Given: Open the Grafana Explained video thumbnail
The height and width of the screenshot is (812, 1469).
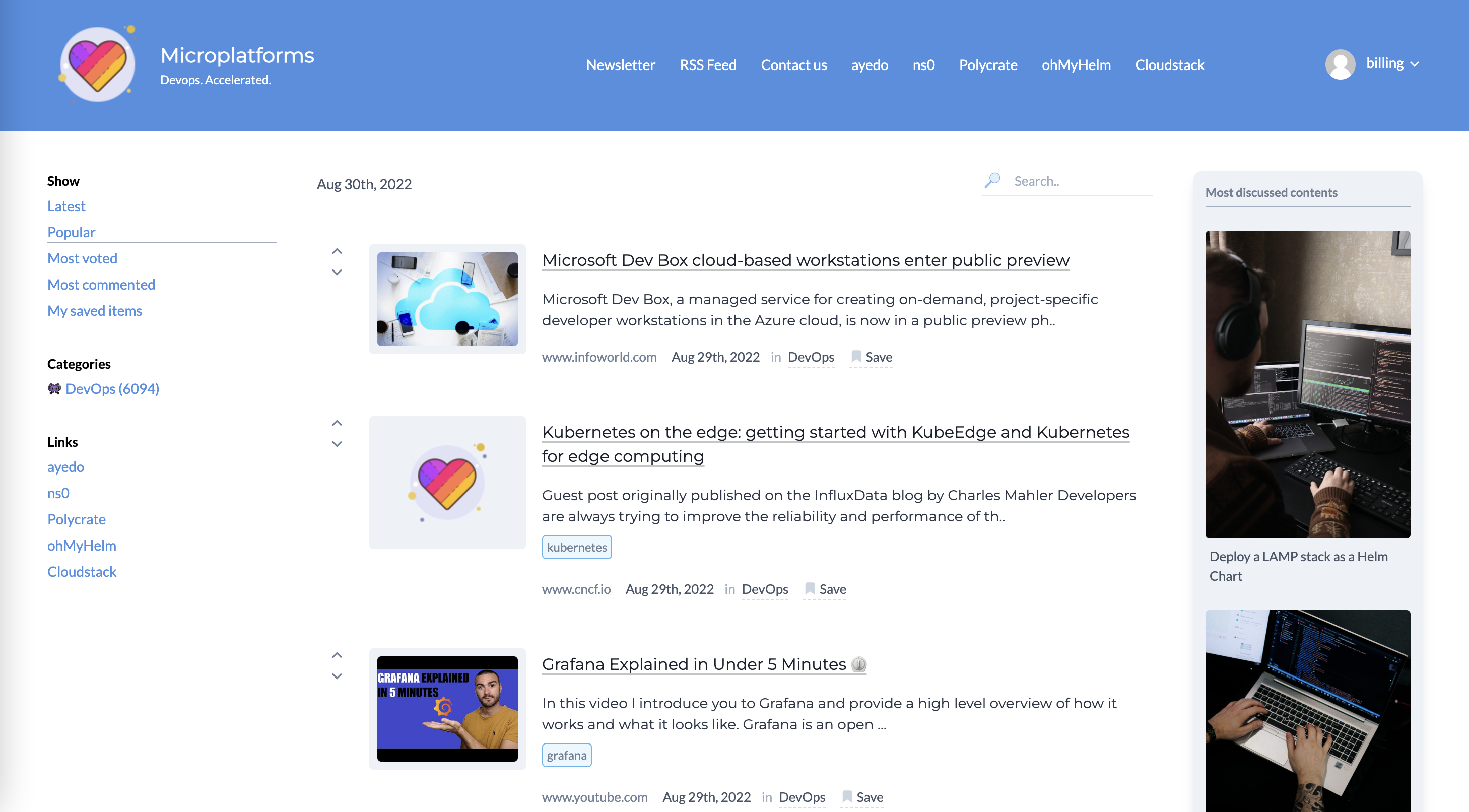Looking at the screenshot, I should 447,709.
